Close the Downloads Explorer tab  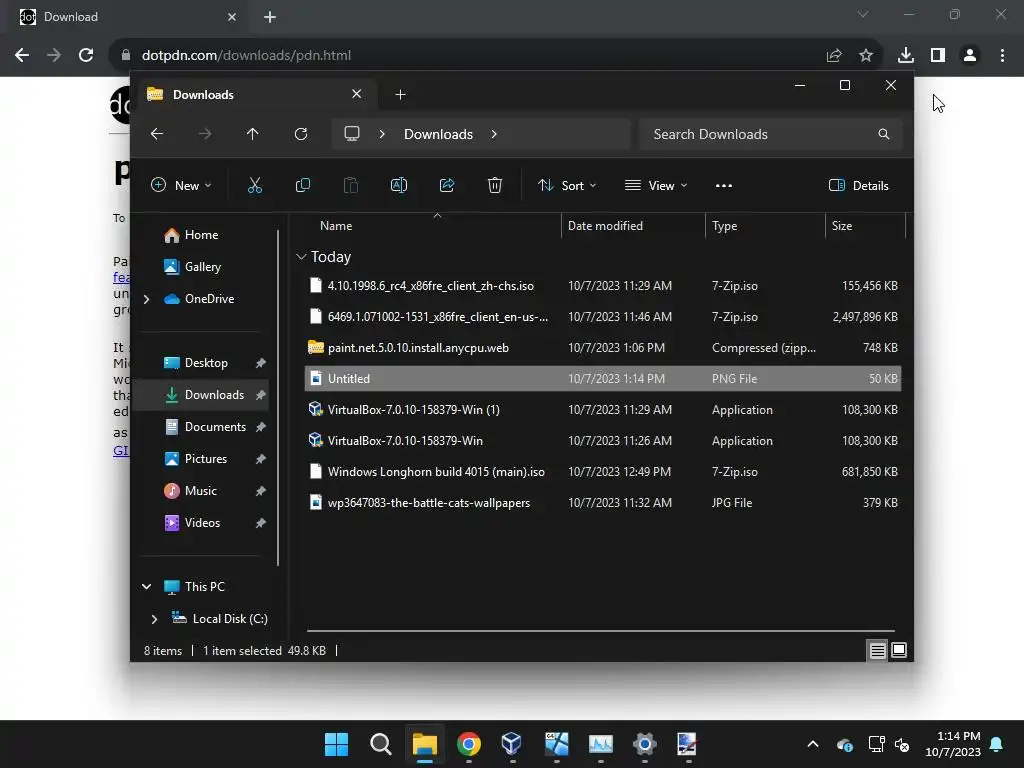point(357,94)
